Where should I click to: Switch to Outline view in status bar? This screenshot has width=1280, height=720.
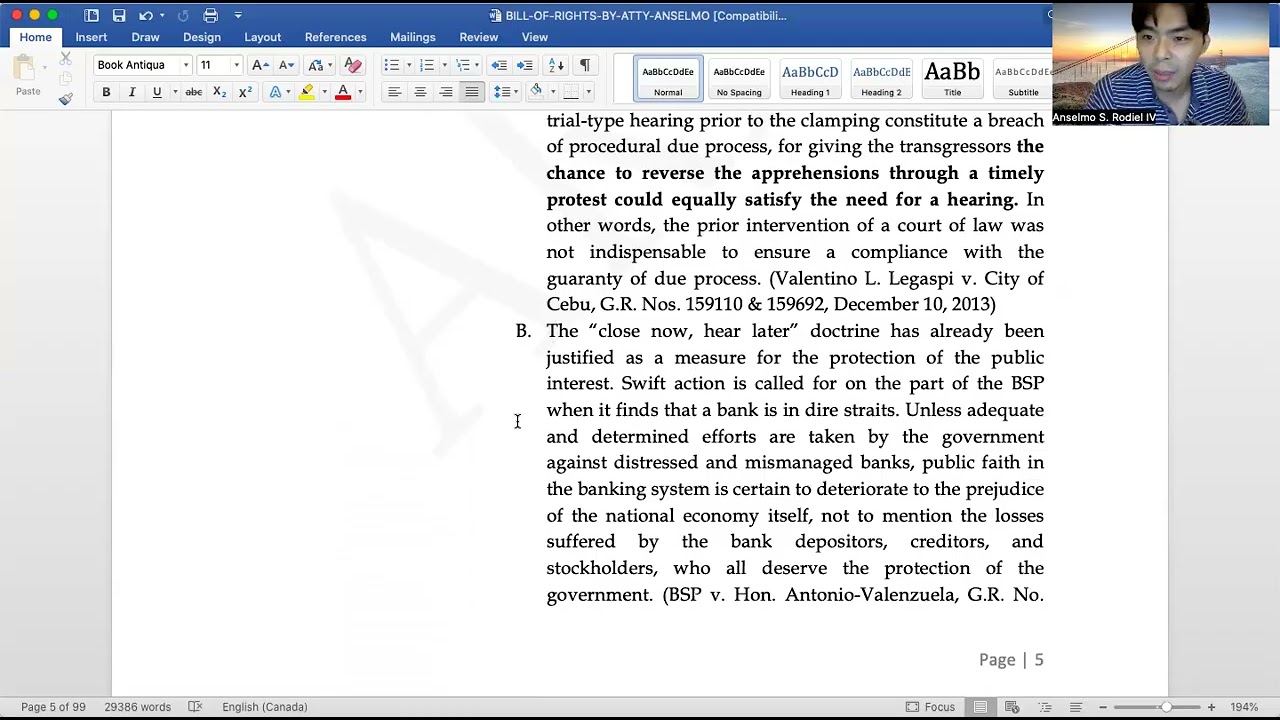(1045, 707)
